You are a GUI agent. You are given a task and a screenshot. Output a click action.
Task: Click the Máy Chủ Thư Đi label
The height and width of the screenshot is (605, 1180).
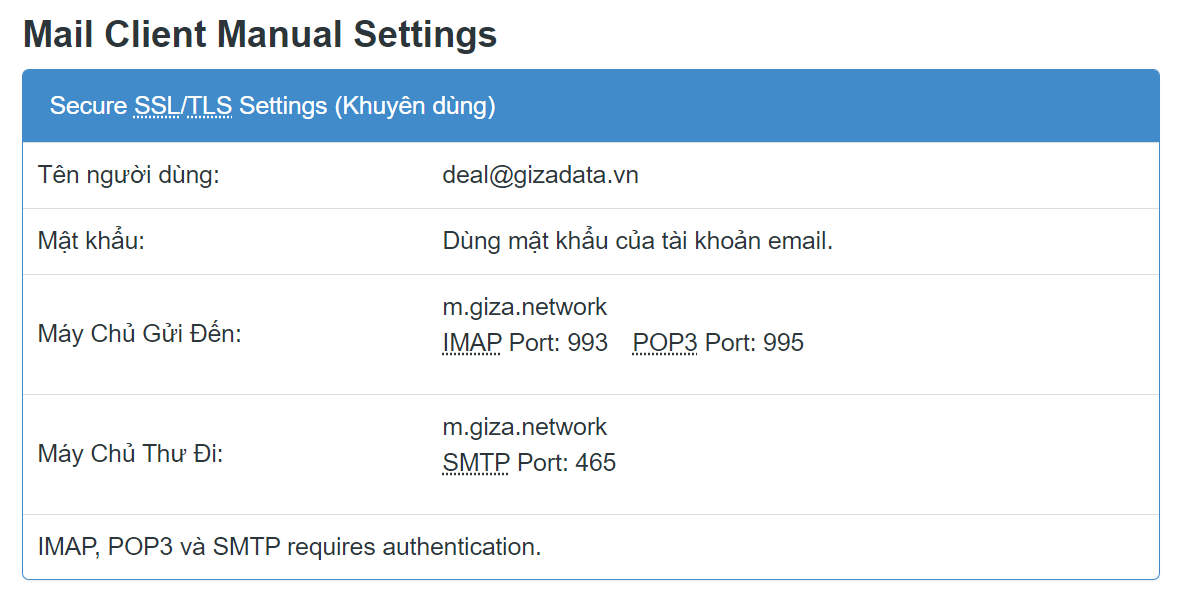(130, 454)
